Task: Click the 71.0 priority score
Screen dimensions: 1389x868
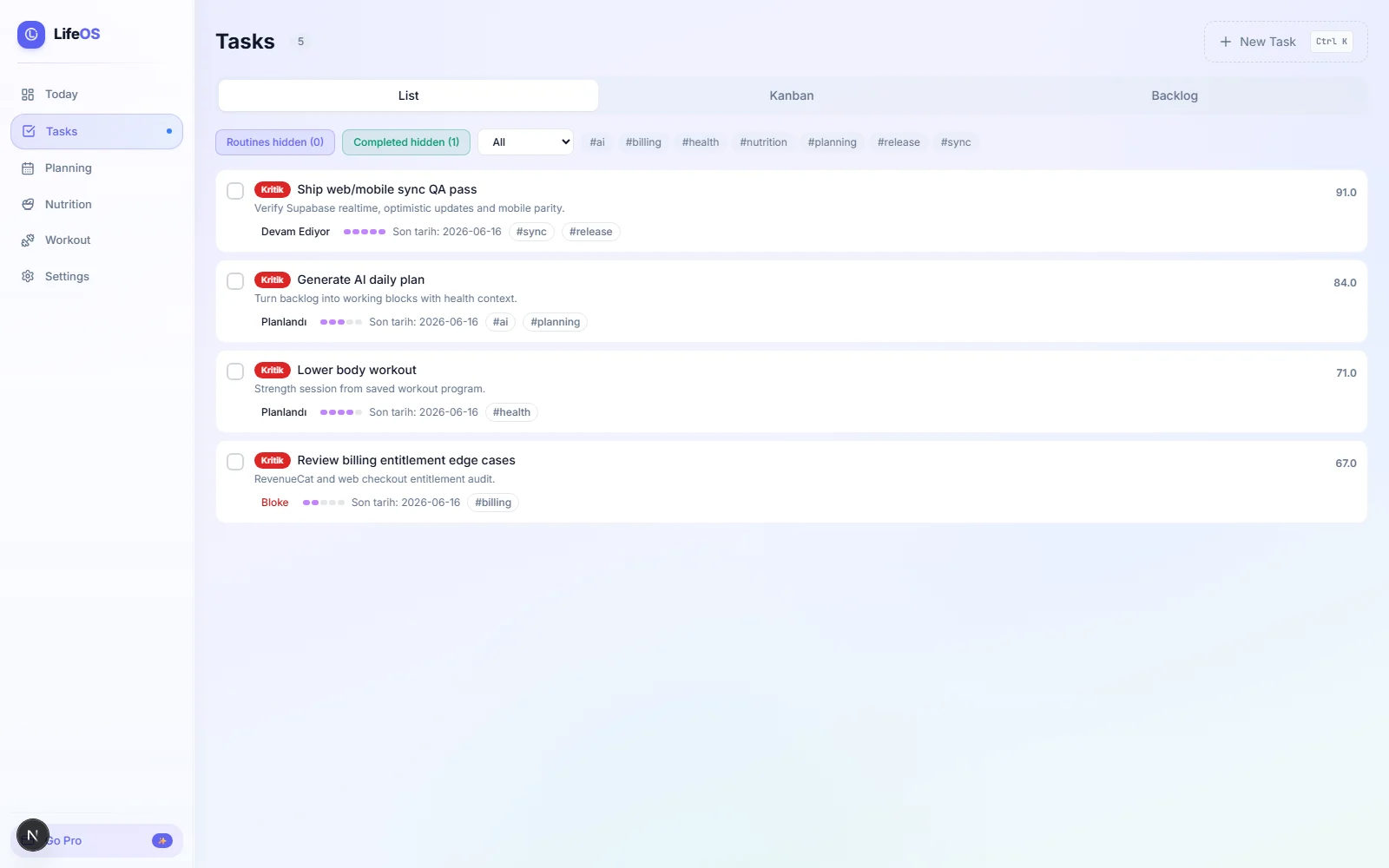Action: click(x=1346, y=373)
